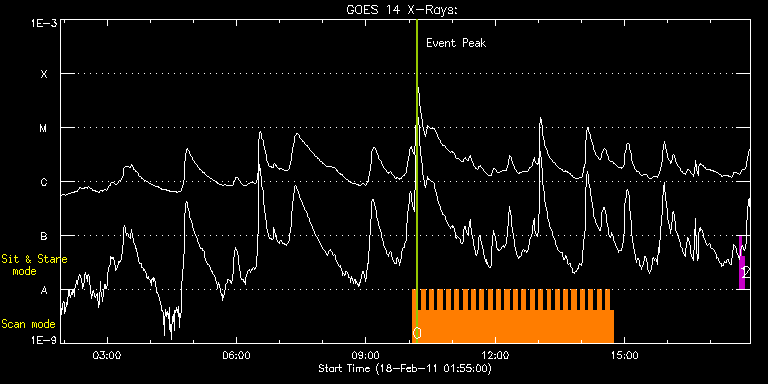Click the 'Scan mode' yellow label
Image resolution: width=768 pixels, height=384 pixels.
[28, 324]
